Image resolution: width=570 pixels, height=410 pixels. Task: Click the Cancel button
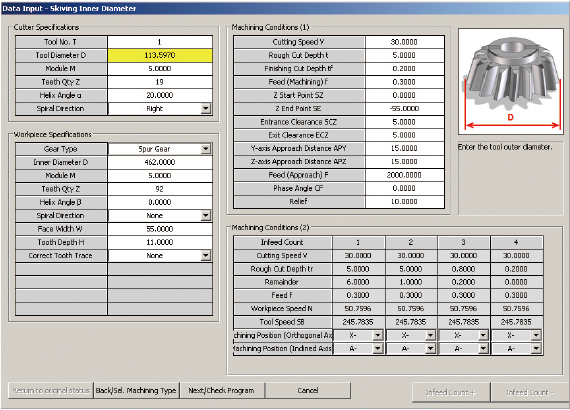coord(308,391)
